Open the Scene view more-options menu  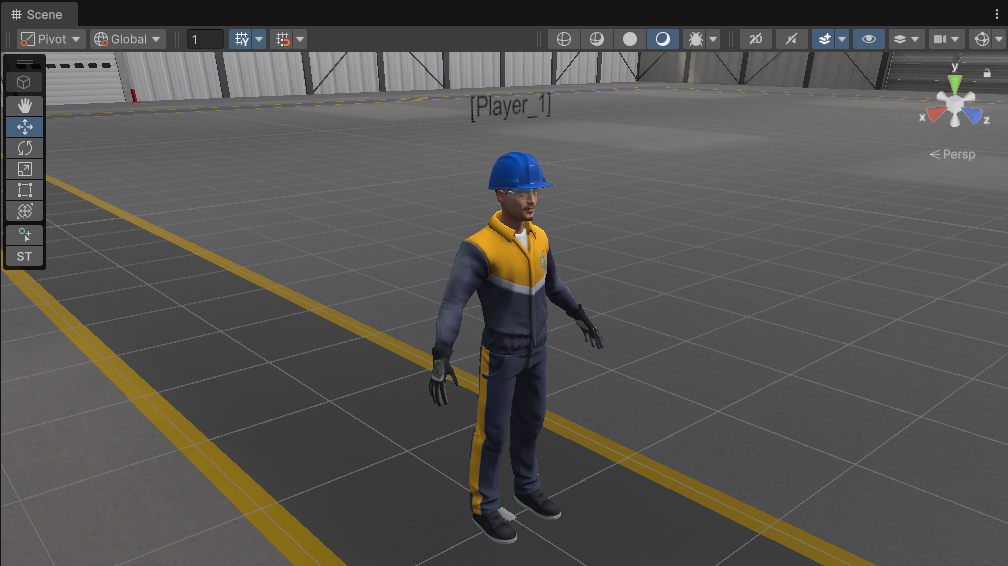(x=995, y=14)
